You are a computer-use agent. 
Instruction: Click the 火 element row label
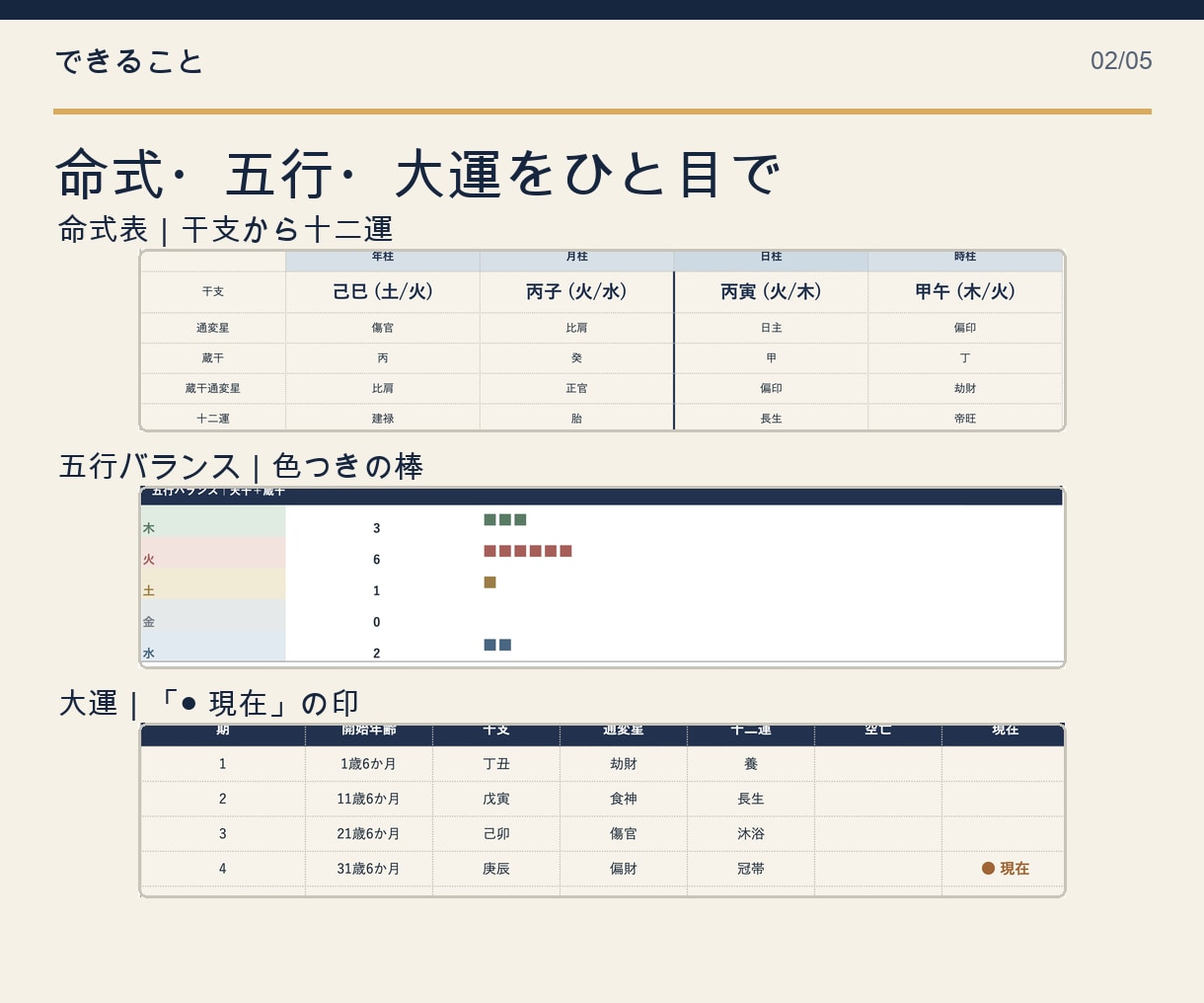[x=149, y=560]
